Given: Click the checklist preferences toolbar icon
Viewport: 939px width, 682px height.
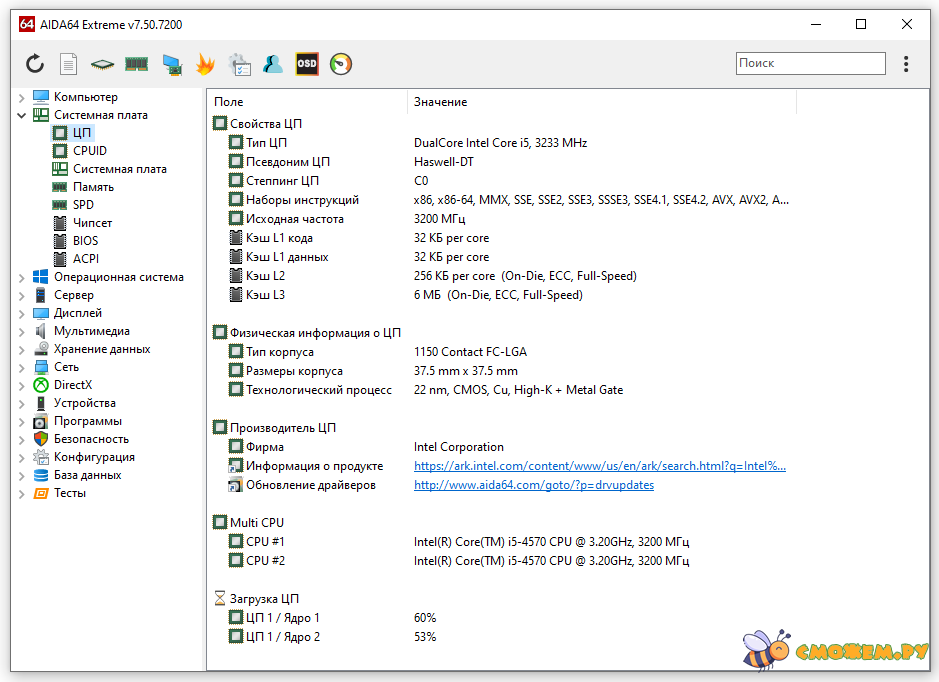Looking at the screenshot, I should pyautogui.click(x=240, y=64).
